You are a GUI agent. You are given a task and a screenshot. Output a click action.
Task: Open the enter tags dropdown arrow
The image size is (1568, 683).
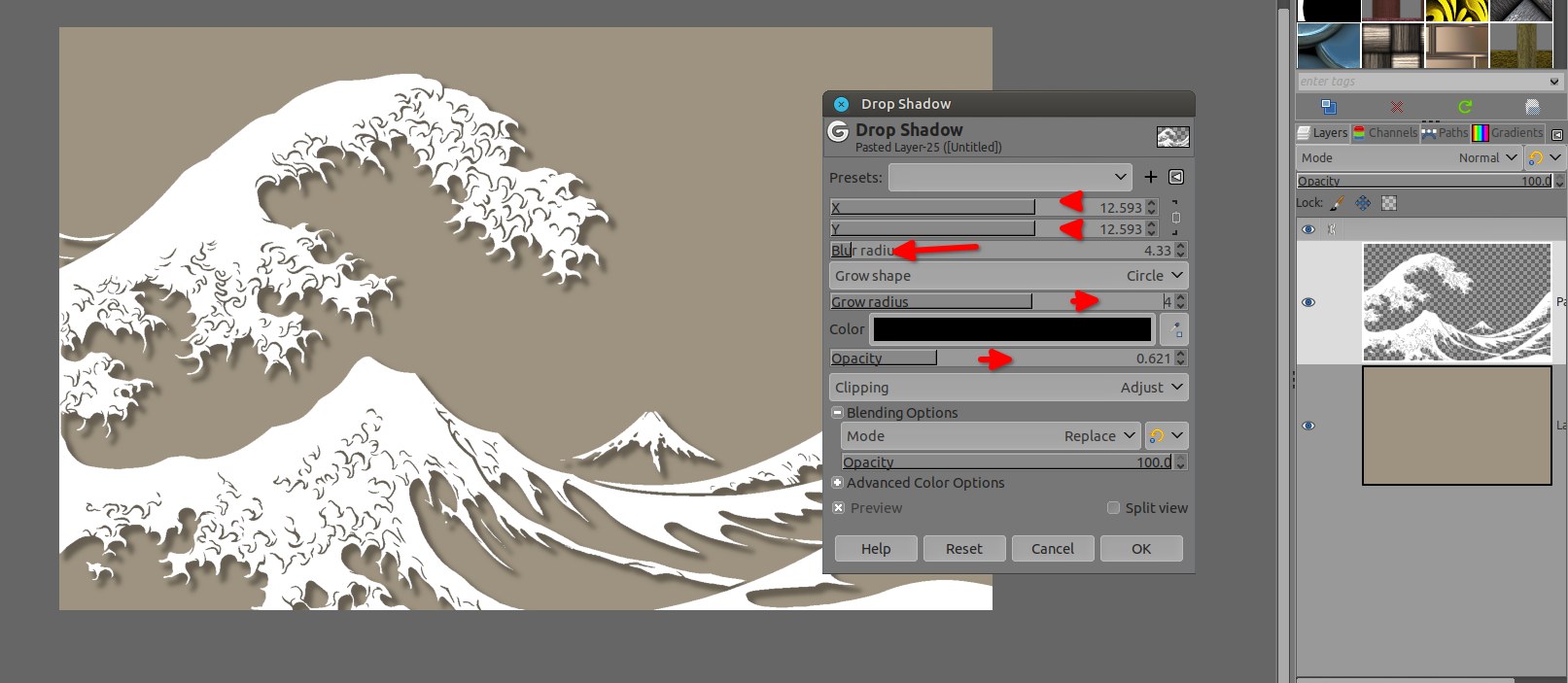(x=1554, y=82)
